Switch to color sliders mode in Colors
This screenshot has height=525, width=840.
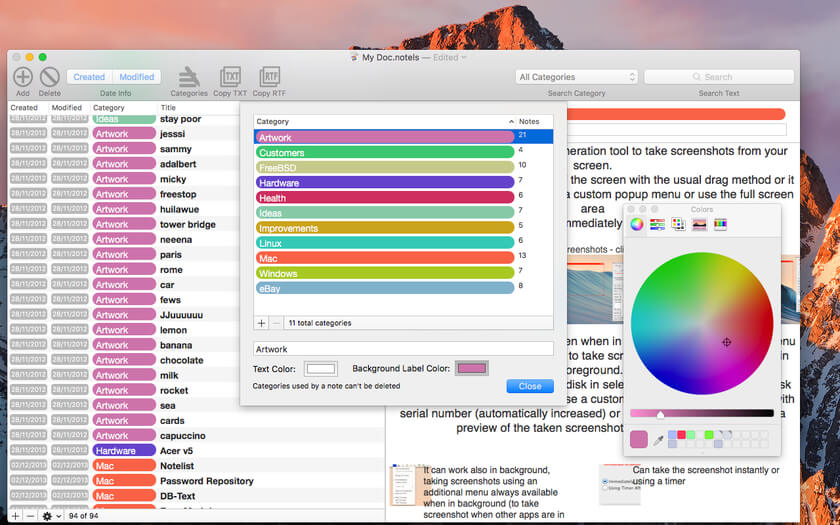click(x=657, y=224)
